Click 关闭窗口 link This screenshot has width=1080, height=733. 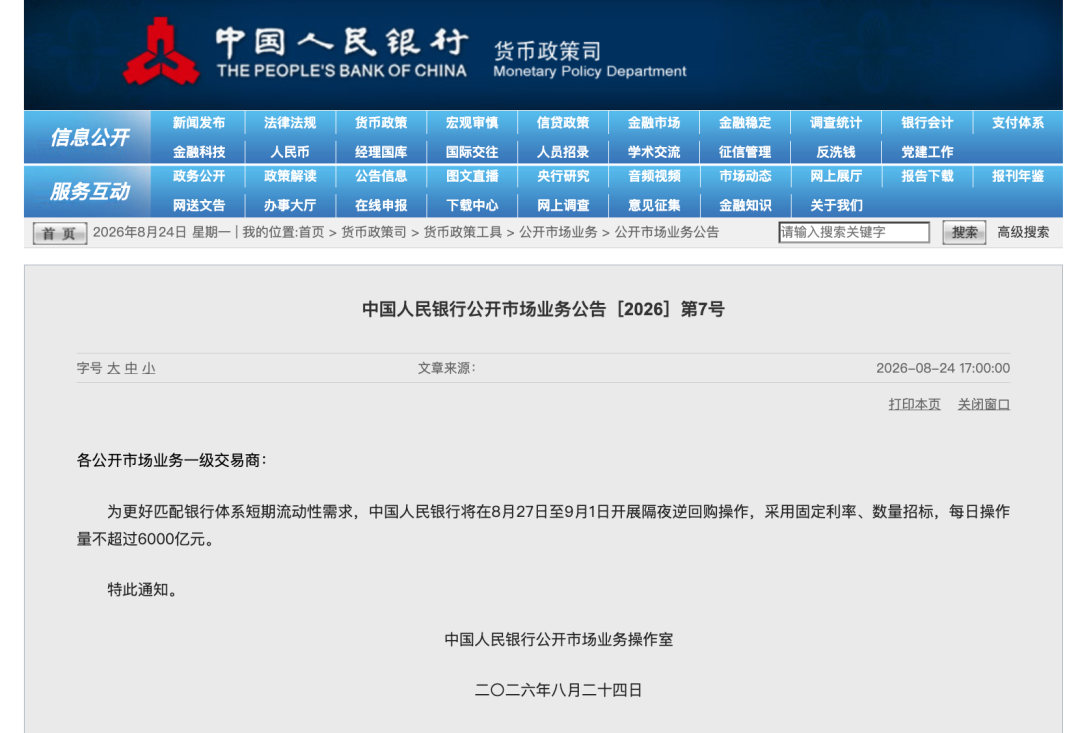(984, 404)
